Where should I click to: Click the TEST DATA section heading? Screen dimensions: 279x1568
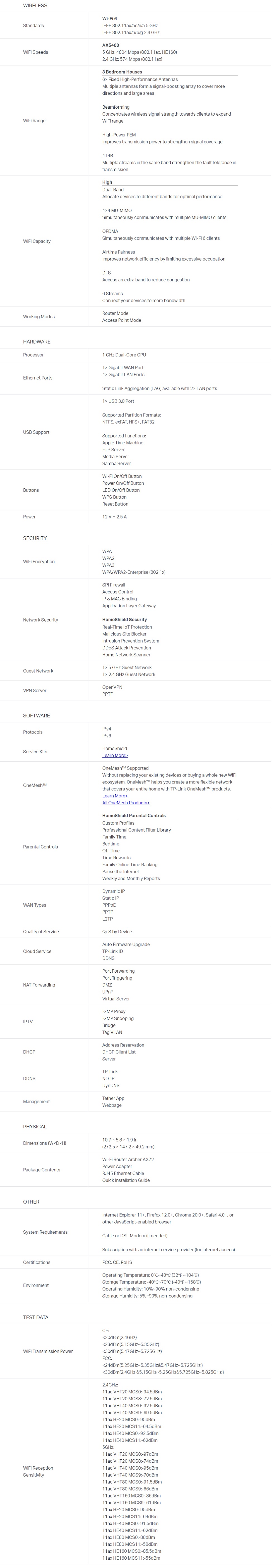35,1317
